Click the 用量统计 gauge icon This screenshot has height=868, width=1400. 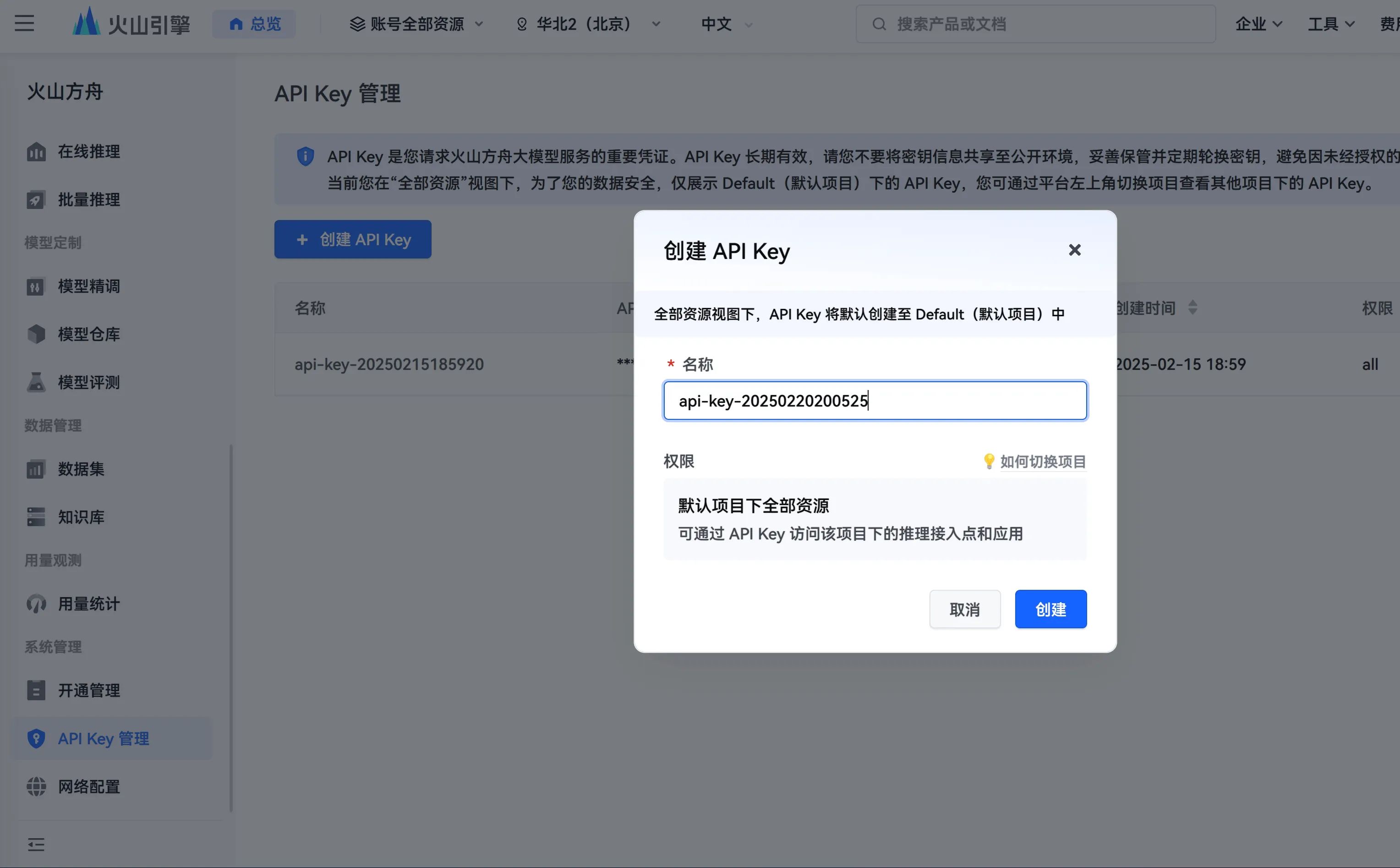36,604
